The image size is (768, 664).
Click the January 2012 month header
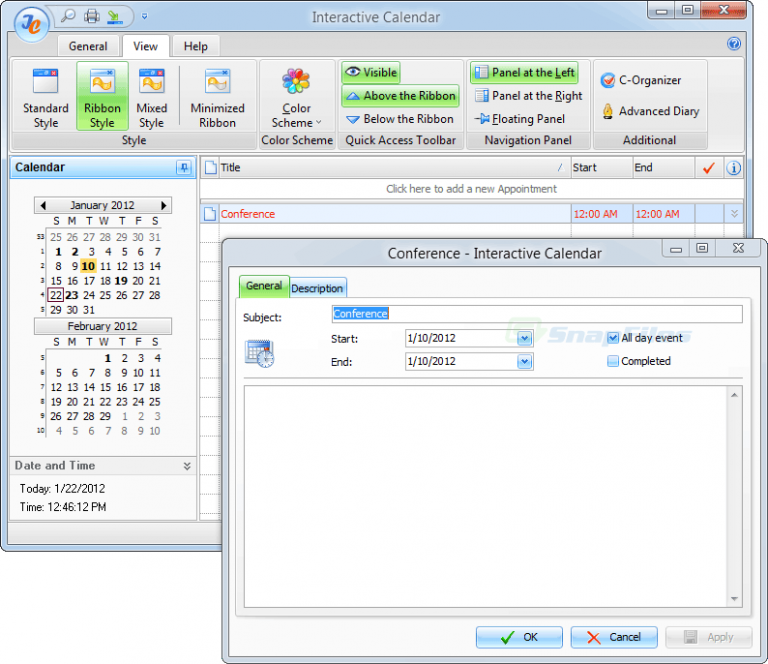point(102,205)
